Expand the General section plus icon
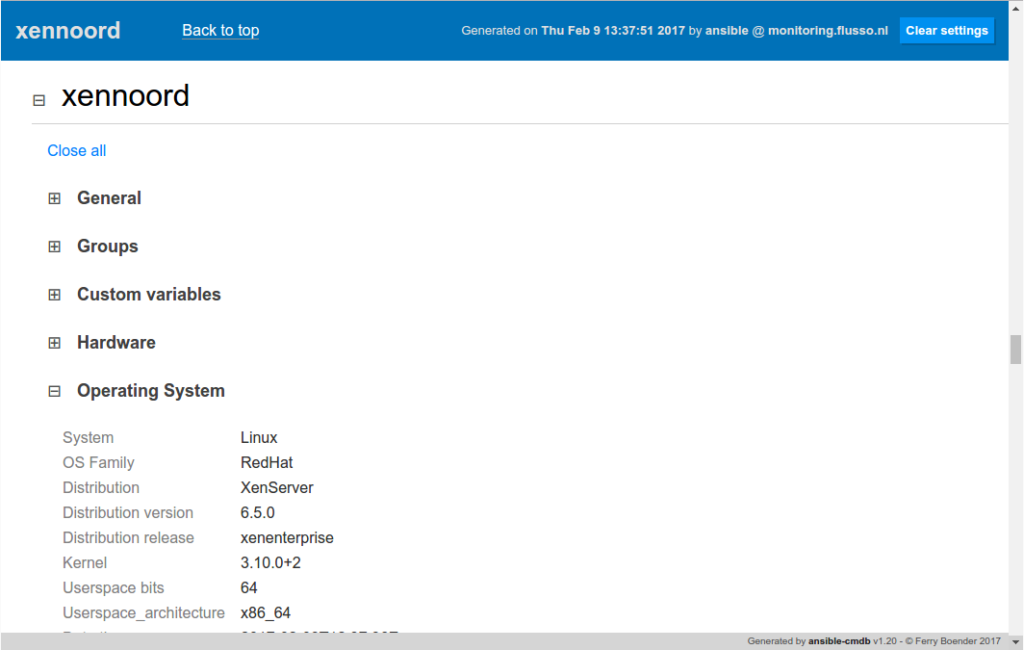Image resolution: width=1024 pixels, height=650 pixels. click(x=55, y=198)
